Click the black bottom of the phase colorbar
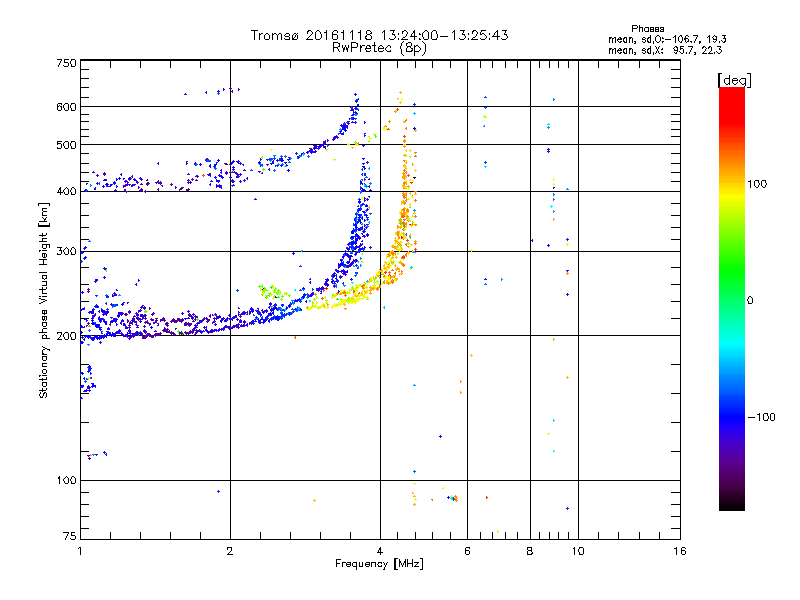 (x=732, y=503)
